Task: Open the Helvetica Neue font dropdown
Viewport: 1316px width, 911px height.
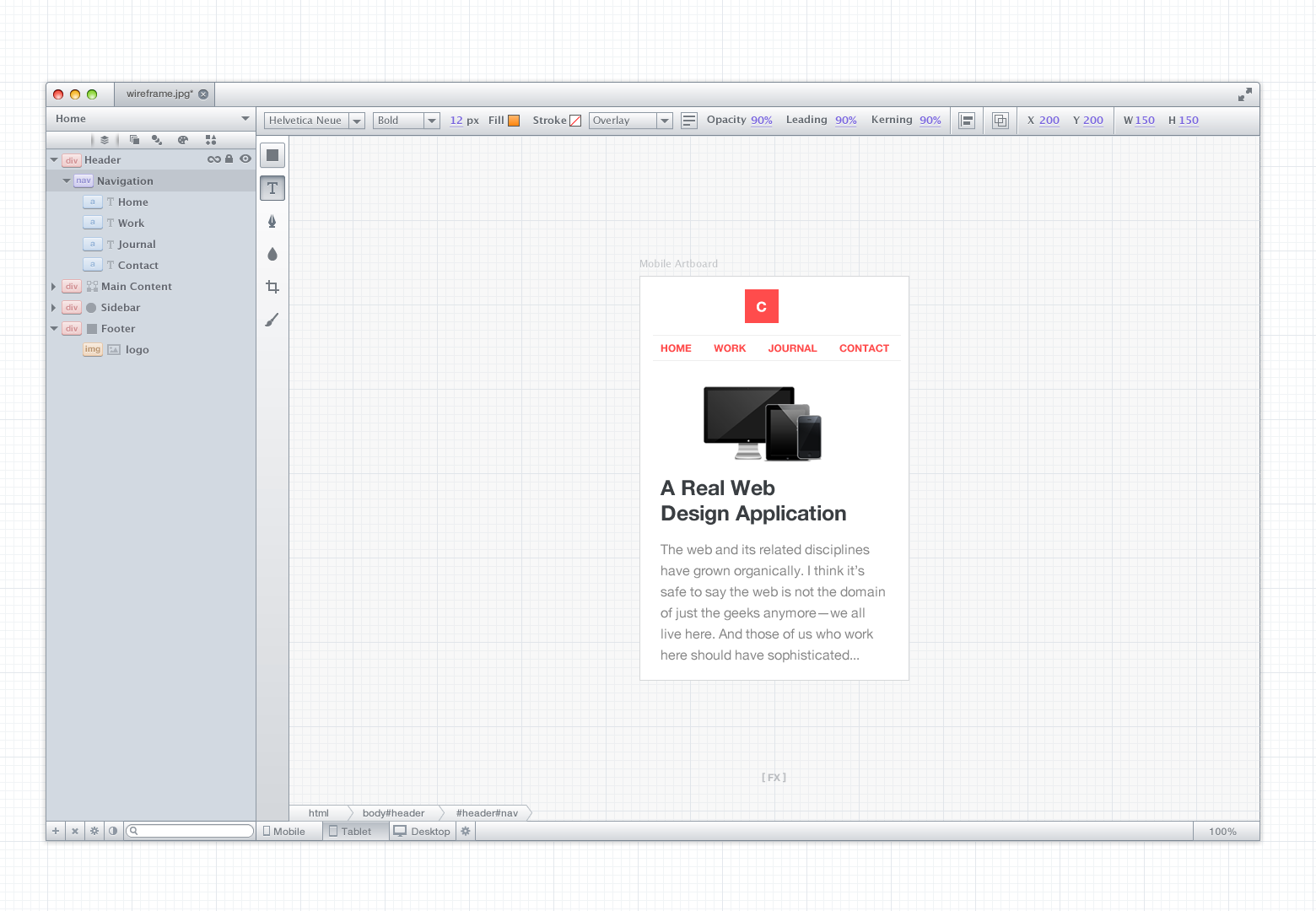Action: pos(315,121)
